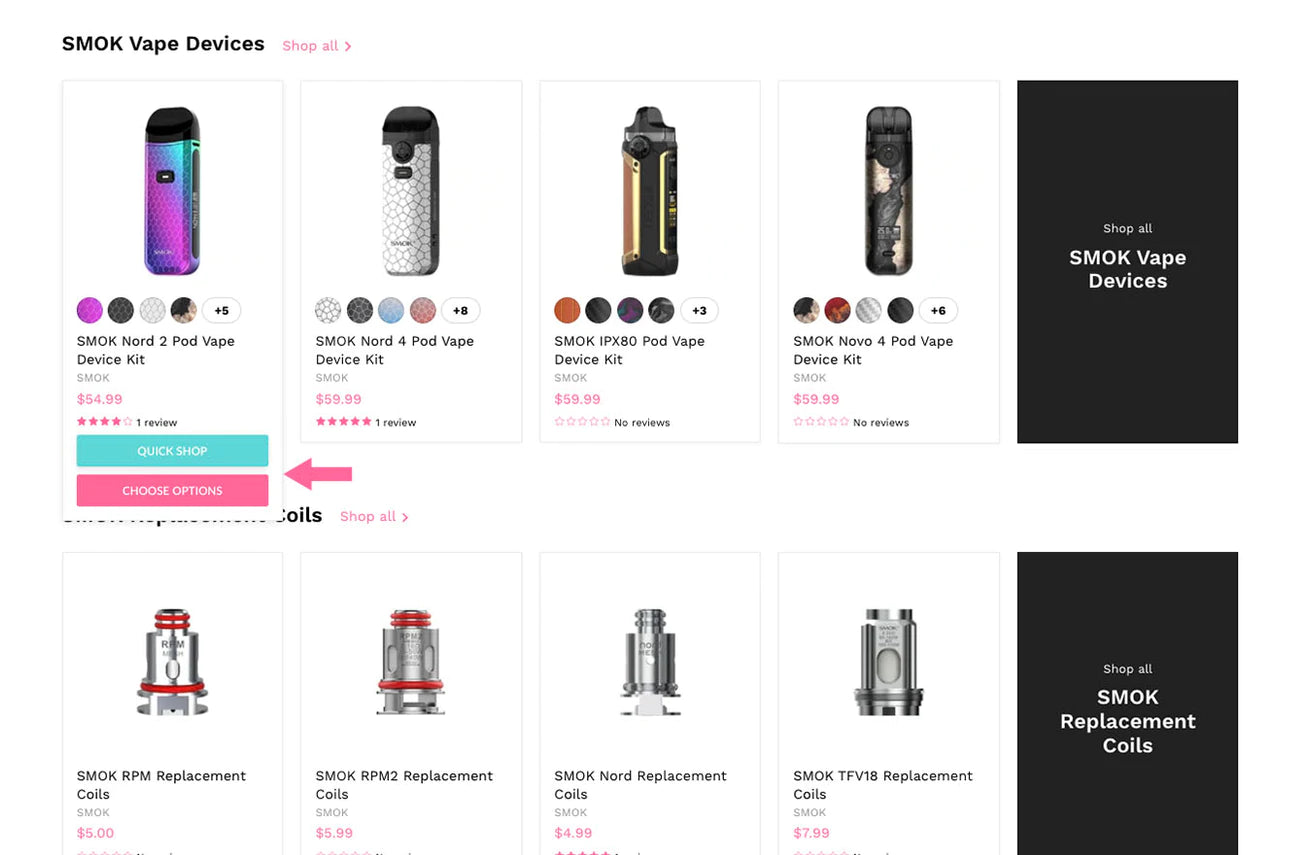Image resolution: width=1310 pixels, height=855 pixels.
Task: Show the +8 more colors on Nord 4
Action: pos(460,310)
